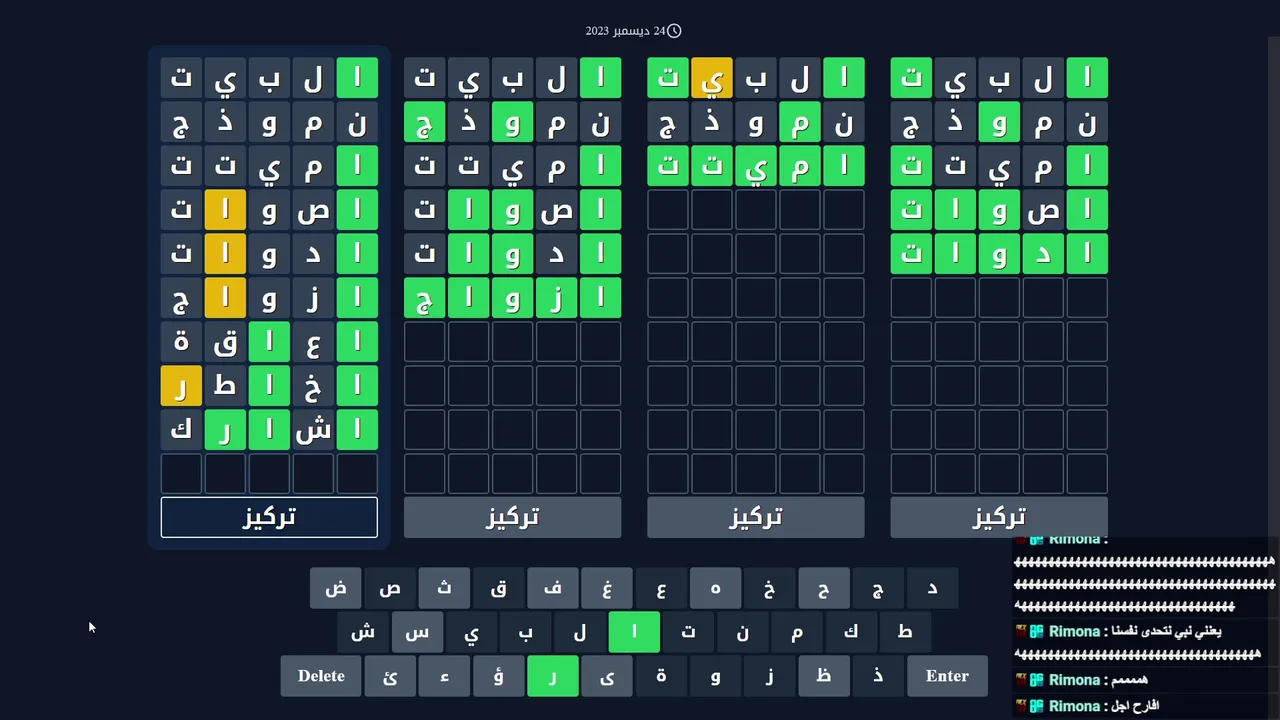The width and height of the screenshot is (1280, 720).
Task: Click the Rimona chat message افارح اجل
Action: click(1133, 706)
